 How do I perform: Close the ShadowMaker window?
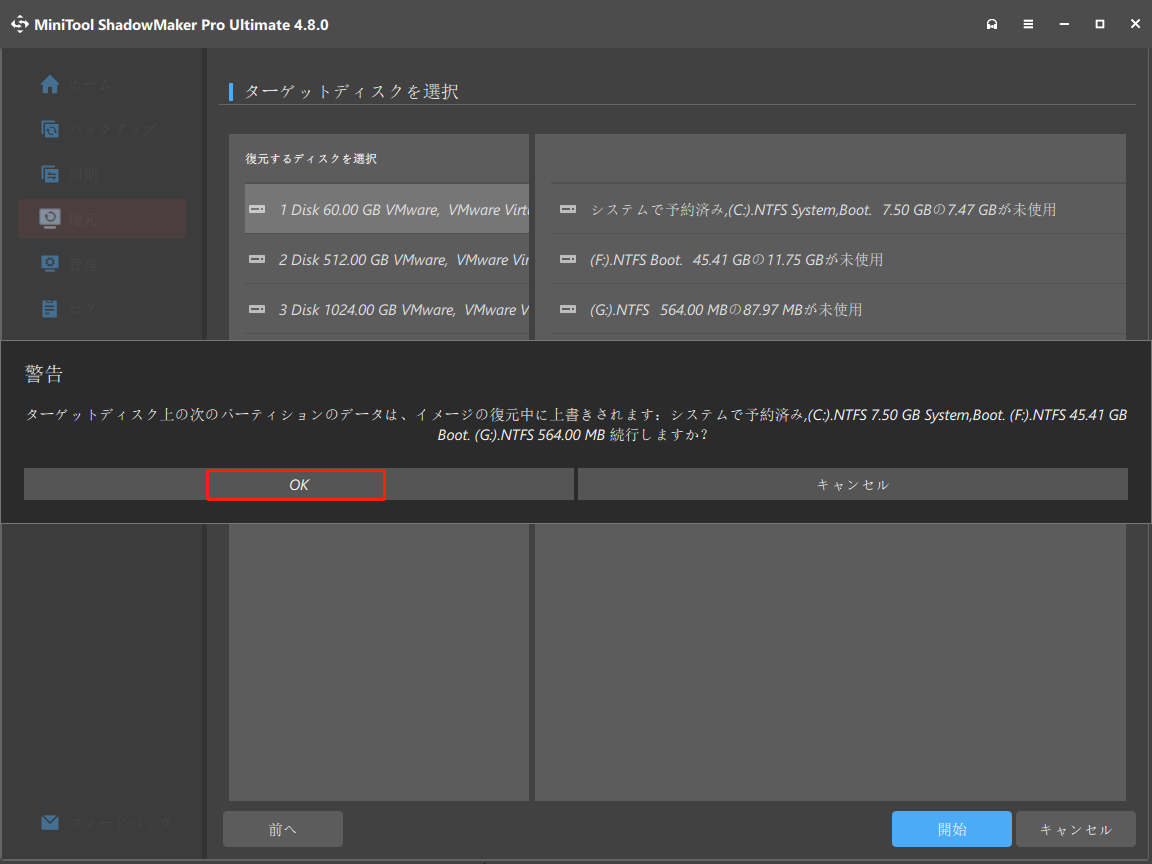(x=1135, y=24)
